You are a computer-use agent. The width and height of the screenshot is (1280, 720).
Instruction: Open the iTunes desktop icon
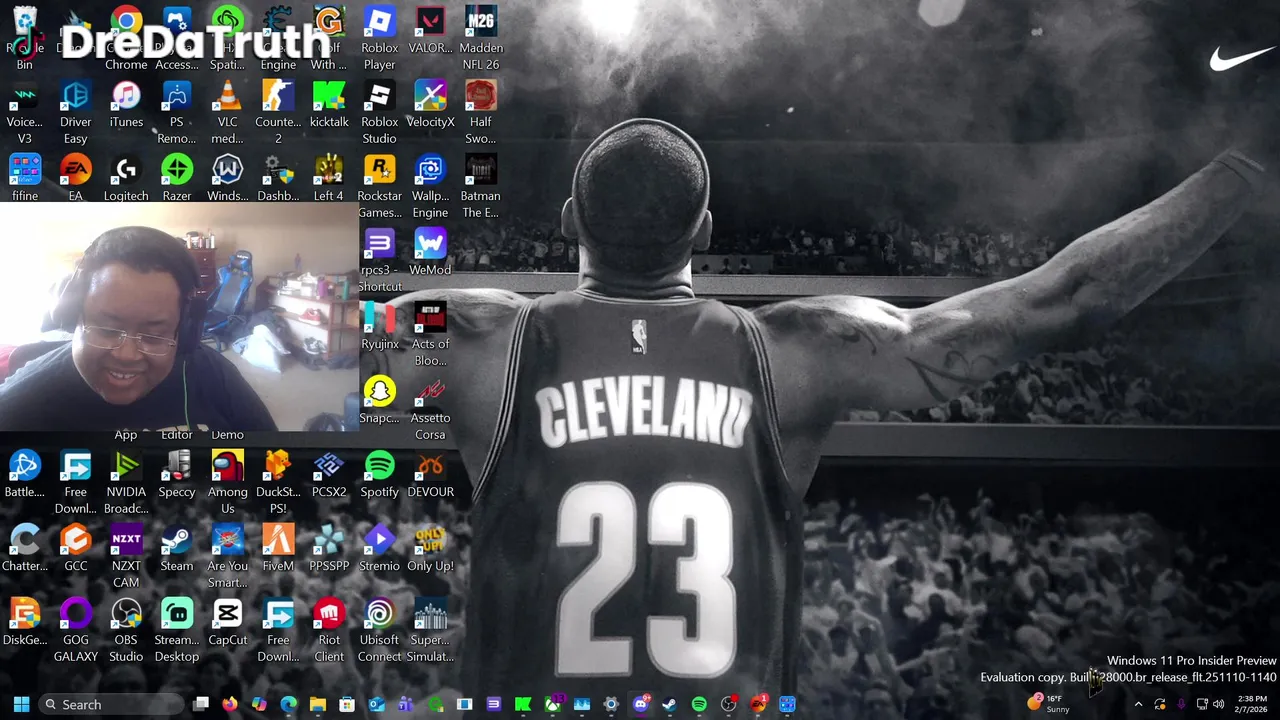point(126,104)
